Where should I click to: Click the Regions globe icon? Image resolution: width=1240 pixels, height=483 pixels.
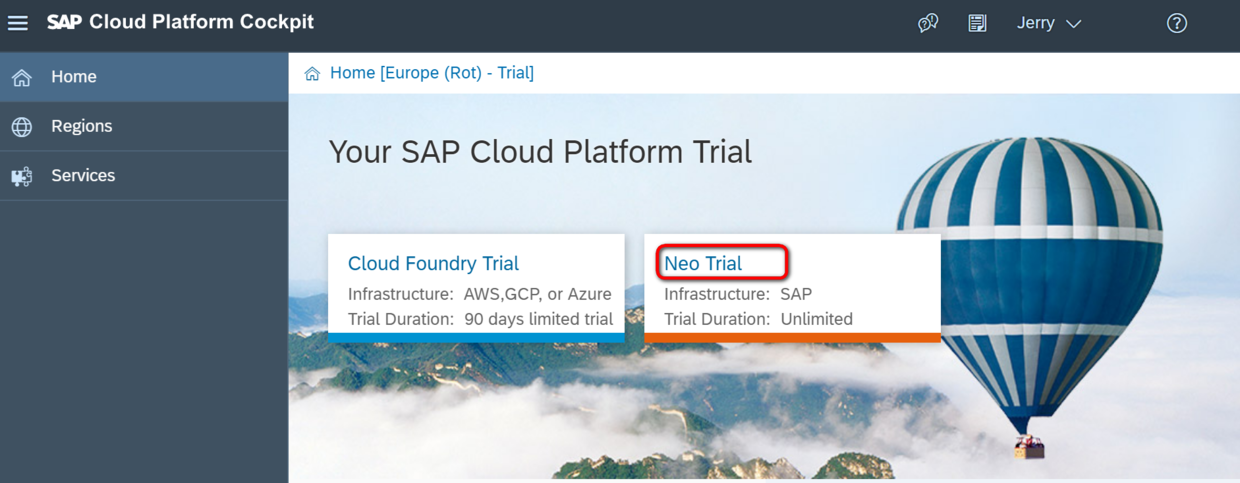pos(22,127)
